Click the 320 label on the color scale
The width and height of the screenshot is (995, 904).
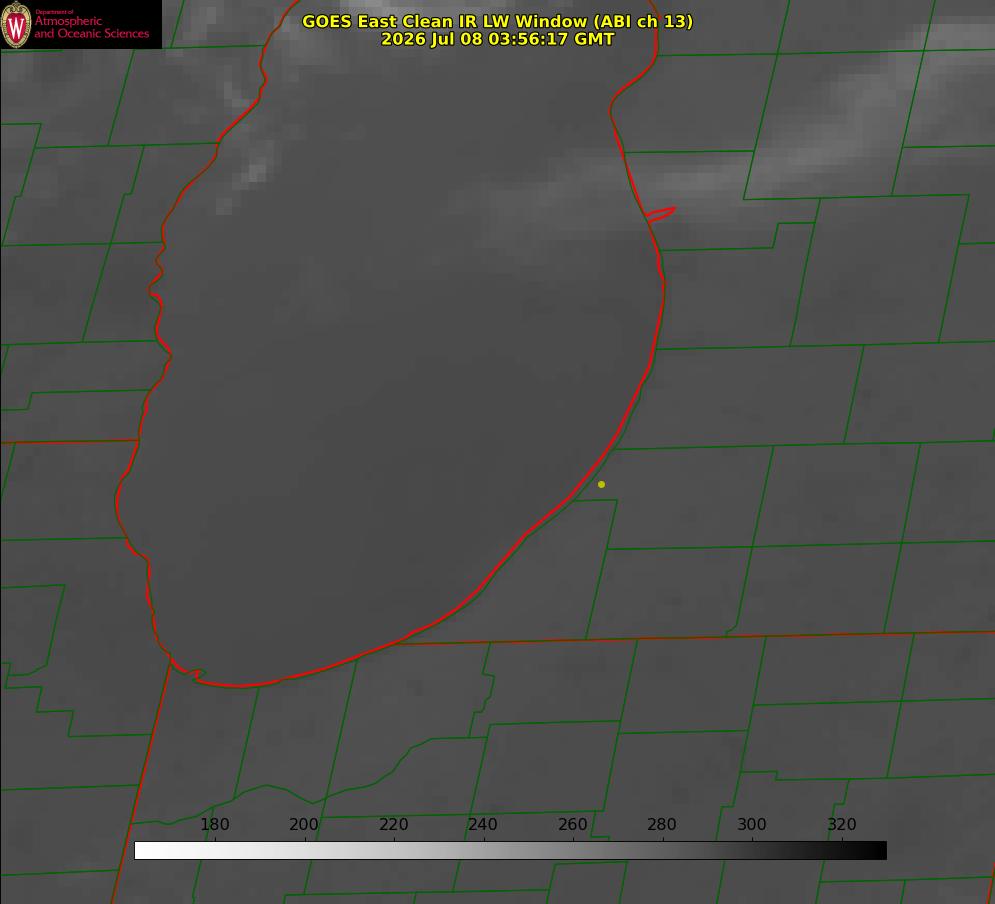pos(842,824)
